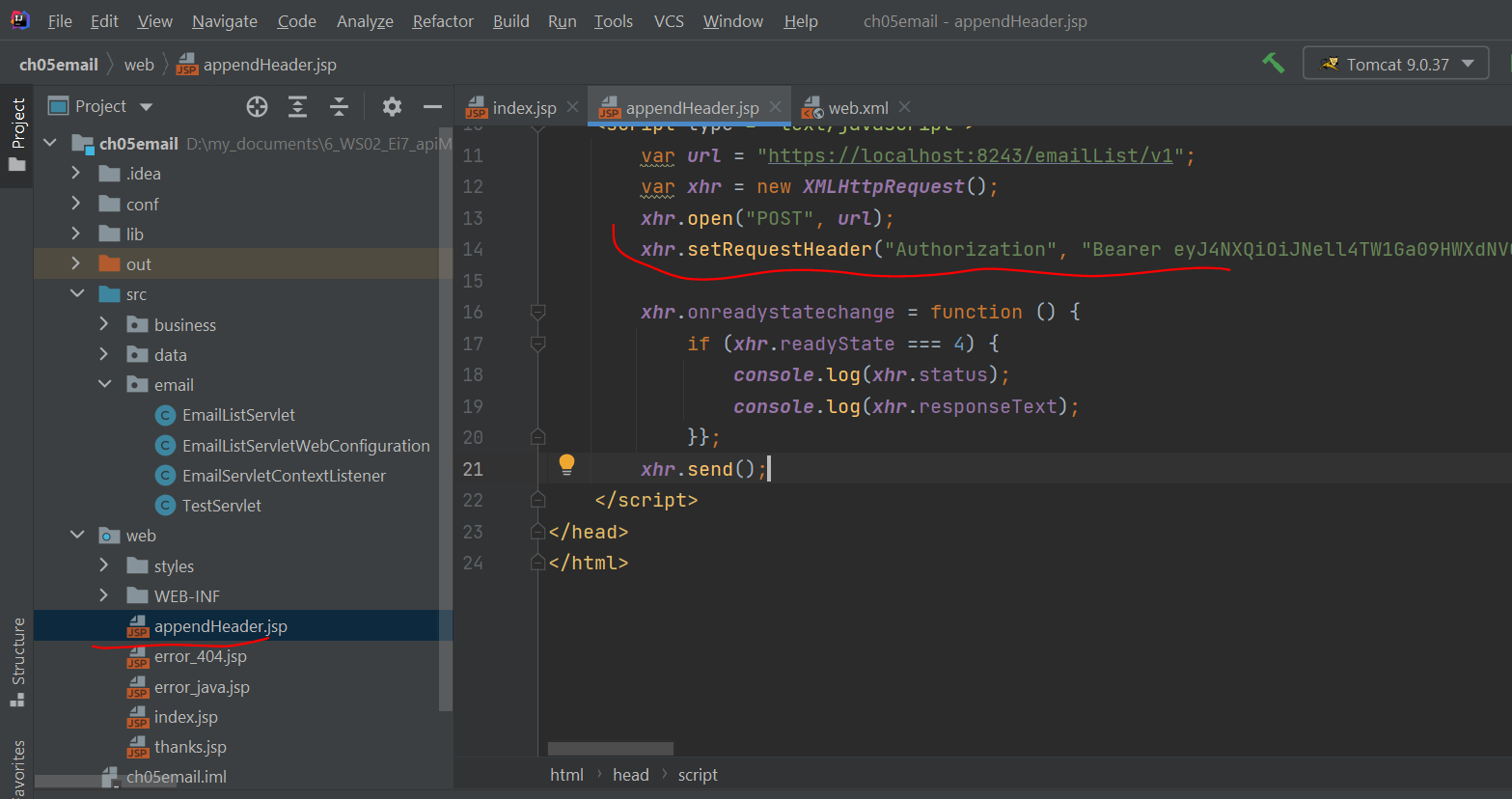
Task: Select EmailListServletWebConfiguration class
Action: (x=306, y=445)
